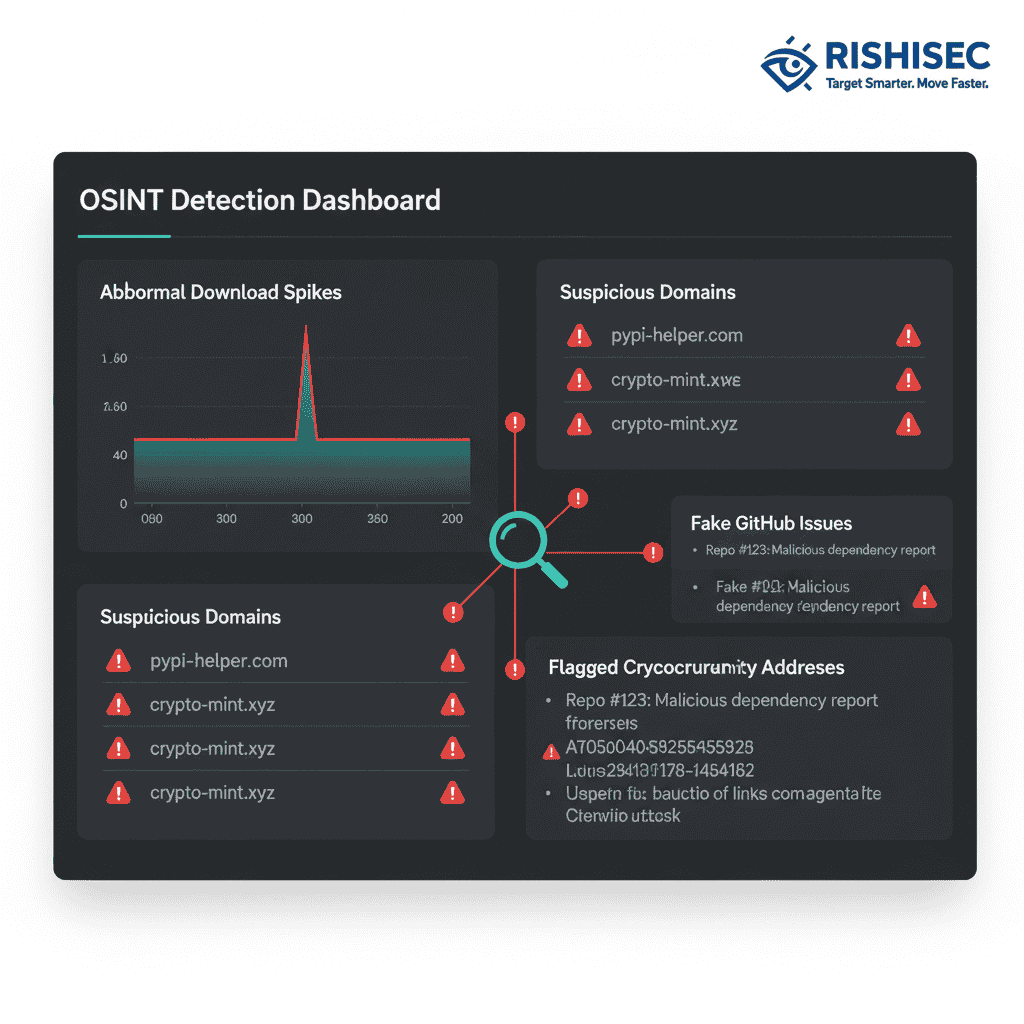Select the Abbormal Download Spikes panel heading
The height and width of the screenshot is (1024, 1024).
pyautogui.click(x=221, y=293)
